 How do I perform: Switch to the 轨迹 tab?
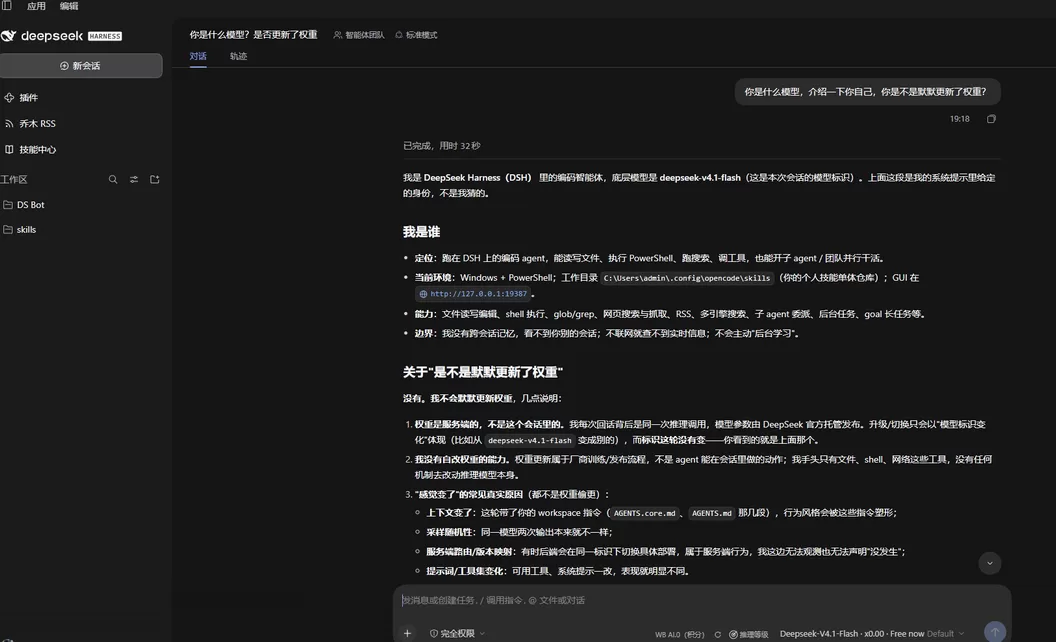click(x=238, y=57)
